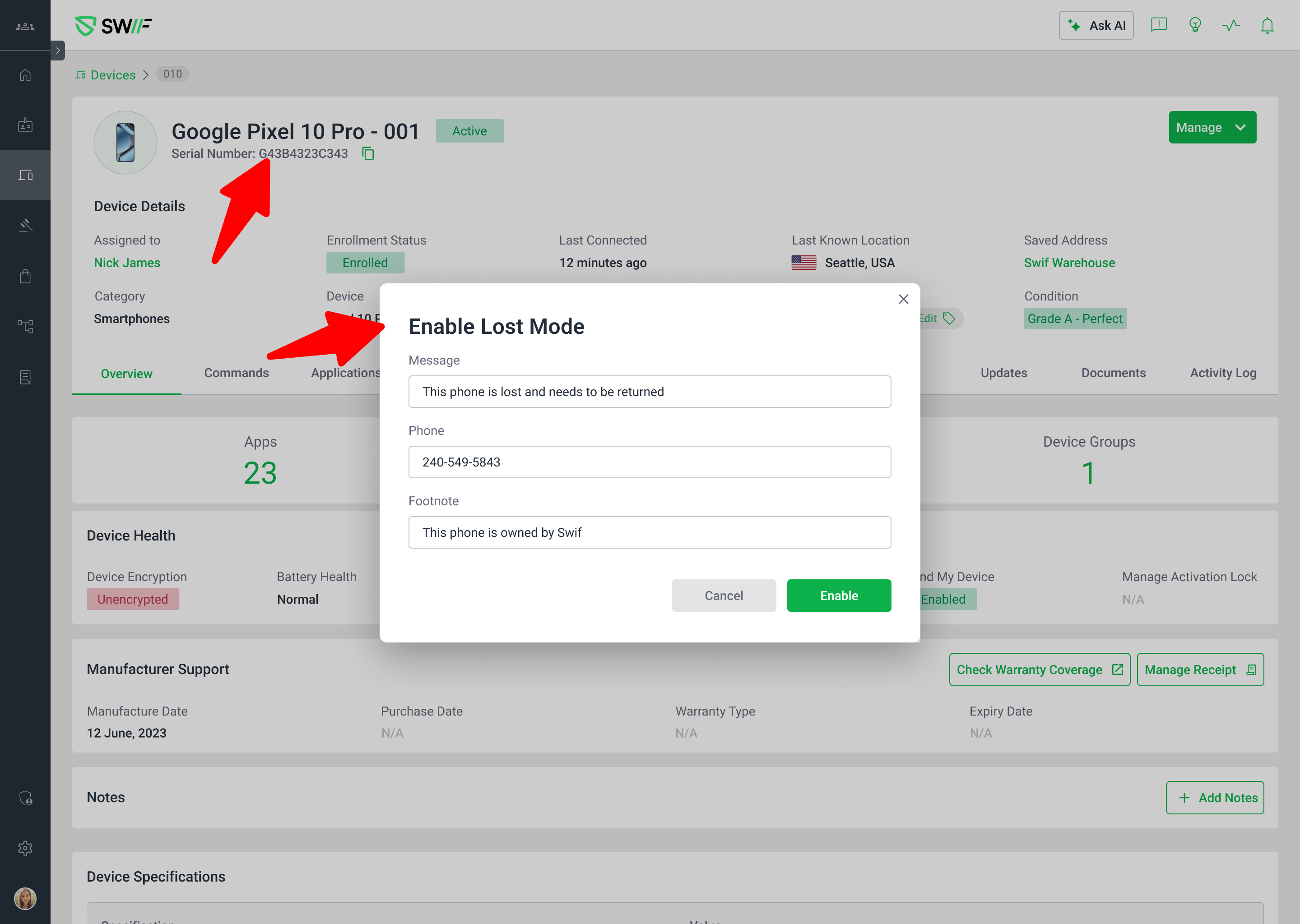Click the copy serial number icon
The image size is (1300, 924).
click(368, 153)
